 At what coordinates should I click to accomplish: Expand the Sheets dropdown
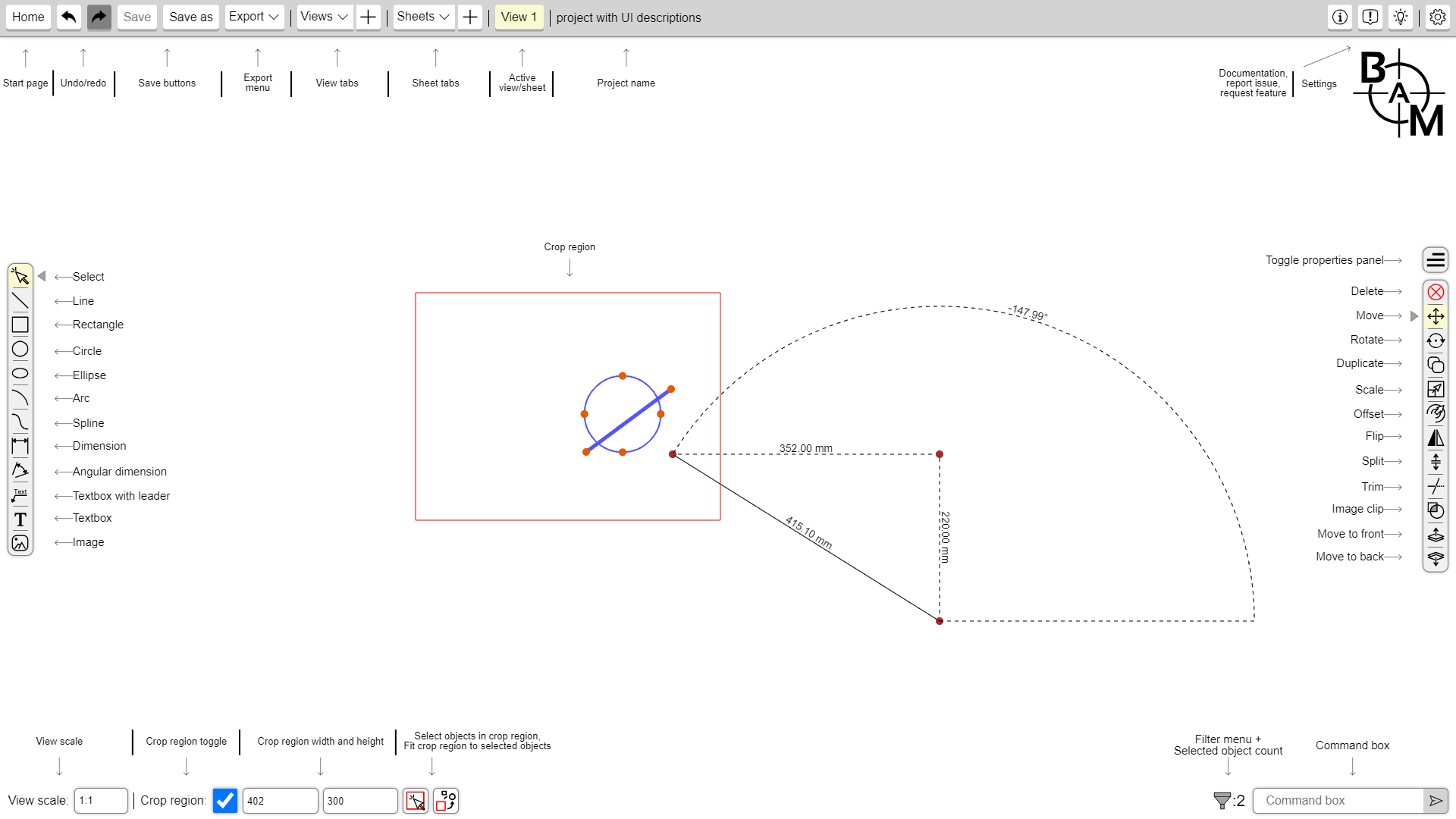(x=423, y=17)
